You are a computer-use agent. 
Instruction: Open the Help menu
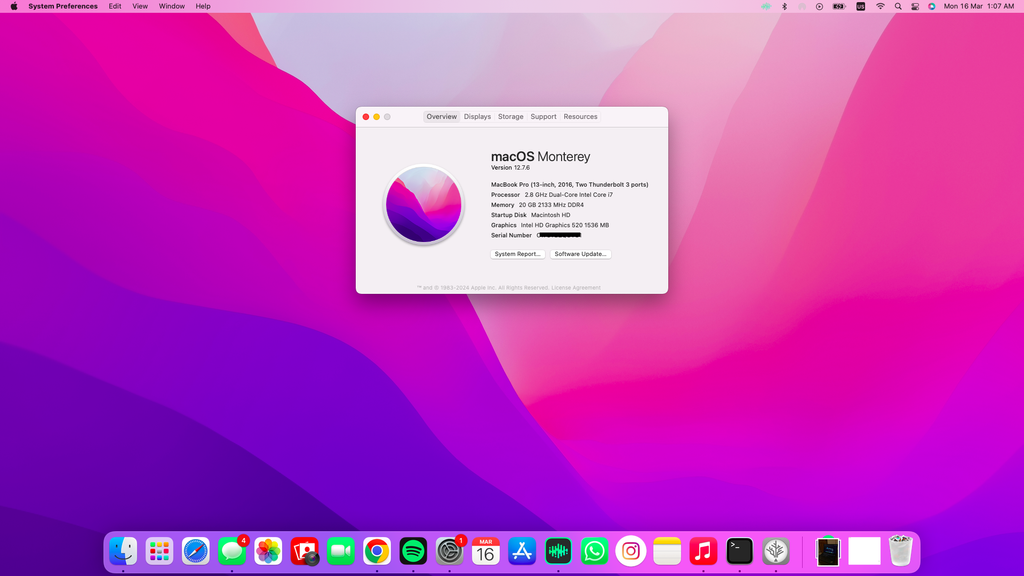(x=203, y=6)
